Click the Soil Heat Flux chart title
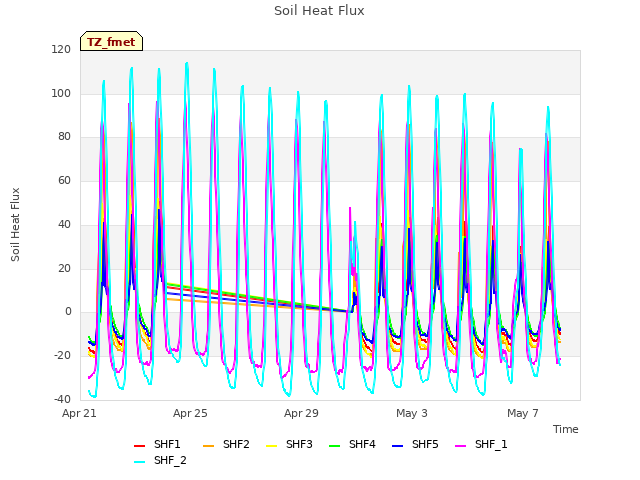The image size is (640, 480). point(319,11)
